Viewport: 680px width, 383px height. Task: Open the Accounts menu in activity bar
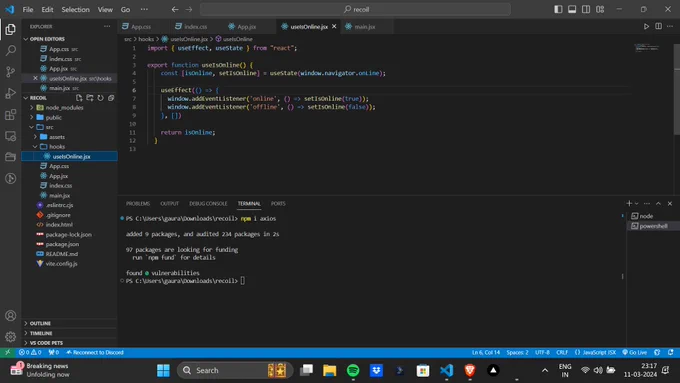coord(10,315)
